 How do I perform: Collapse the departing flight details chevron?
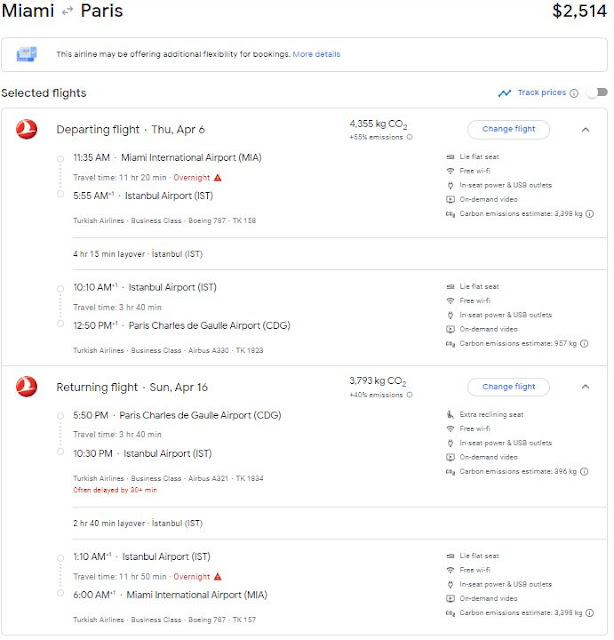coord(585,130)
